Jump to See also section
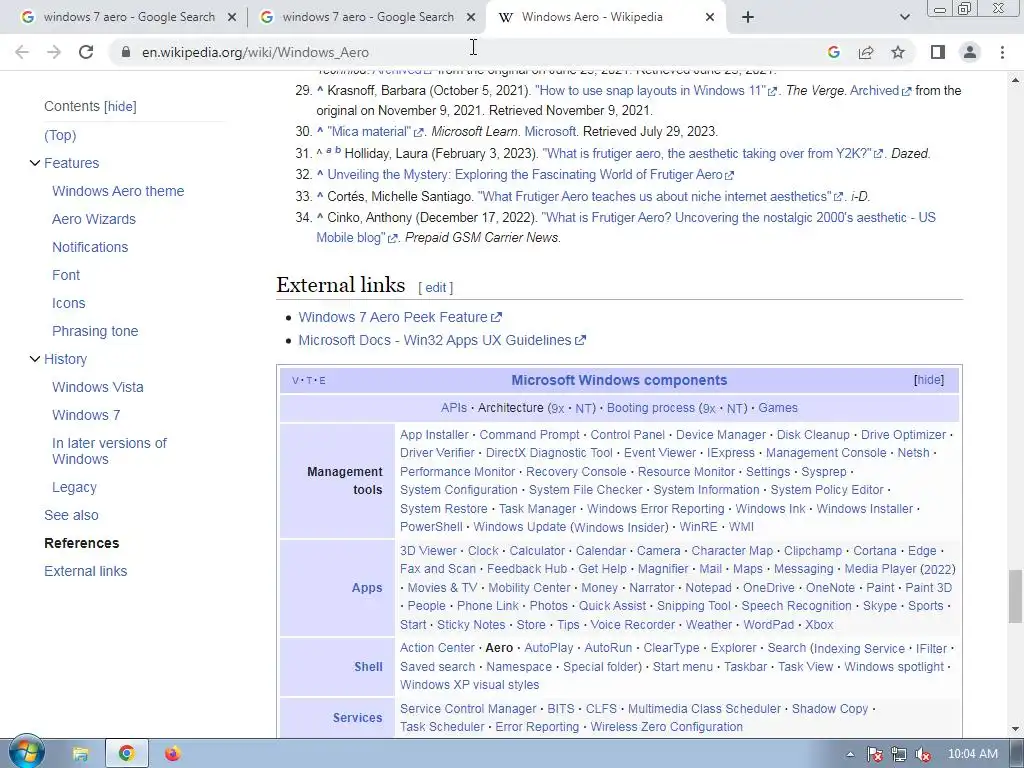1024x768 pixels. 71,515
